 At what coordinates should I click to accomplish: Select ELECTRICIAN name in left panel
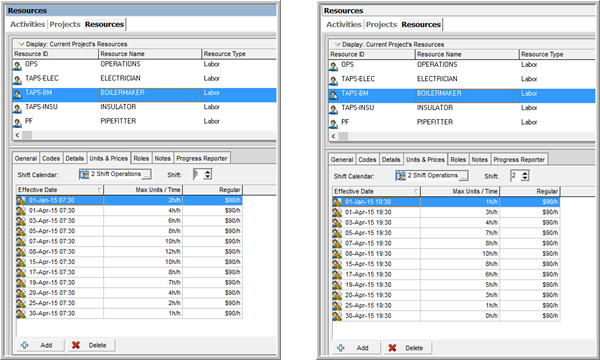[x=121, y=78]
